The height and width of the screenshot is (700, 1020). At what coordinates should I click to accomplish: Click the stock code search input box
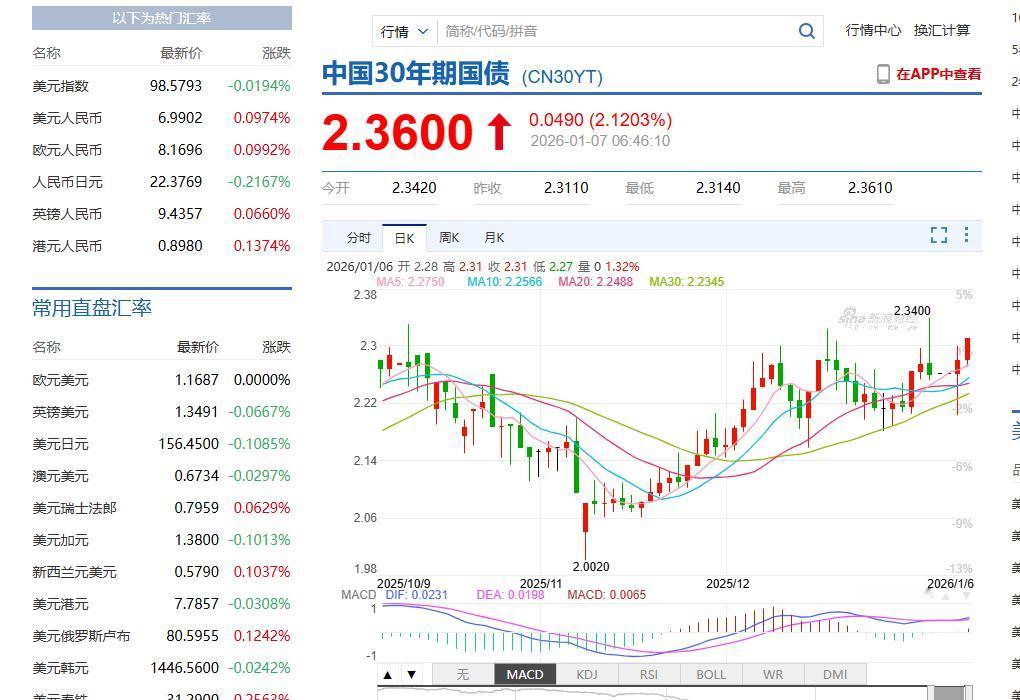[x=600, y=31]
